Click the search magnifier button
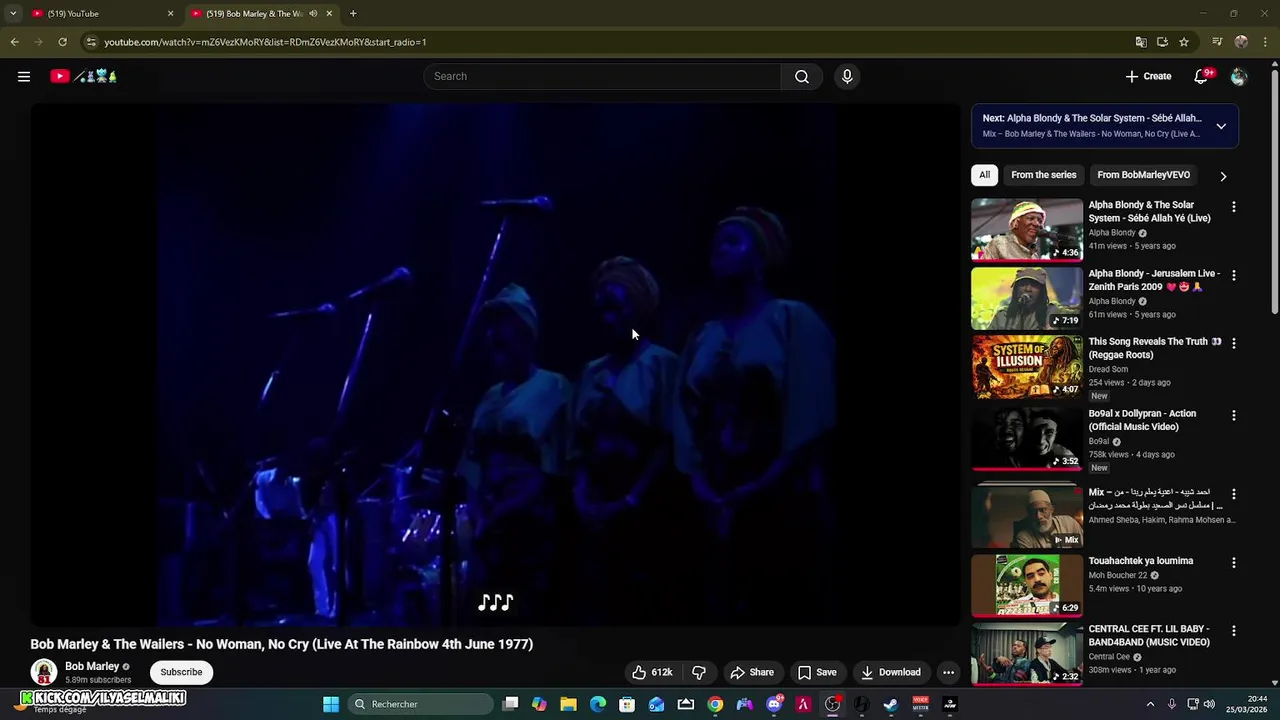Viewport: 1280px width, 720px height. point(802,76)
